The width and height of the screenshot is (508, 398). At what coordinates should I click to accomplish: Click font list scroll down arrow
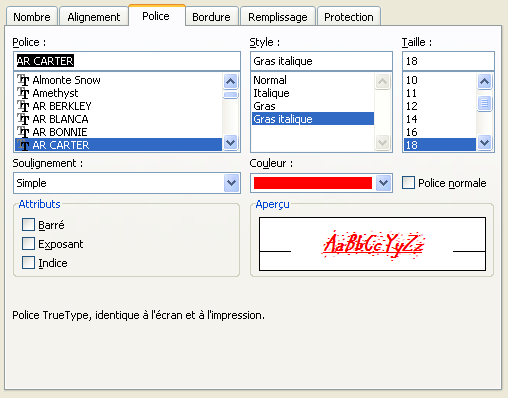[x=231, y=143]
